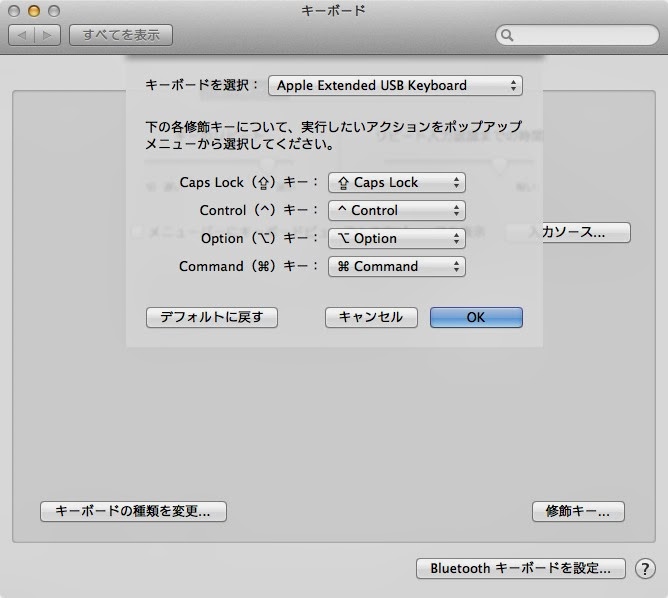The image size is (668, 598).
Task: Click the 入力ソース... button
Action: (567, 233)
